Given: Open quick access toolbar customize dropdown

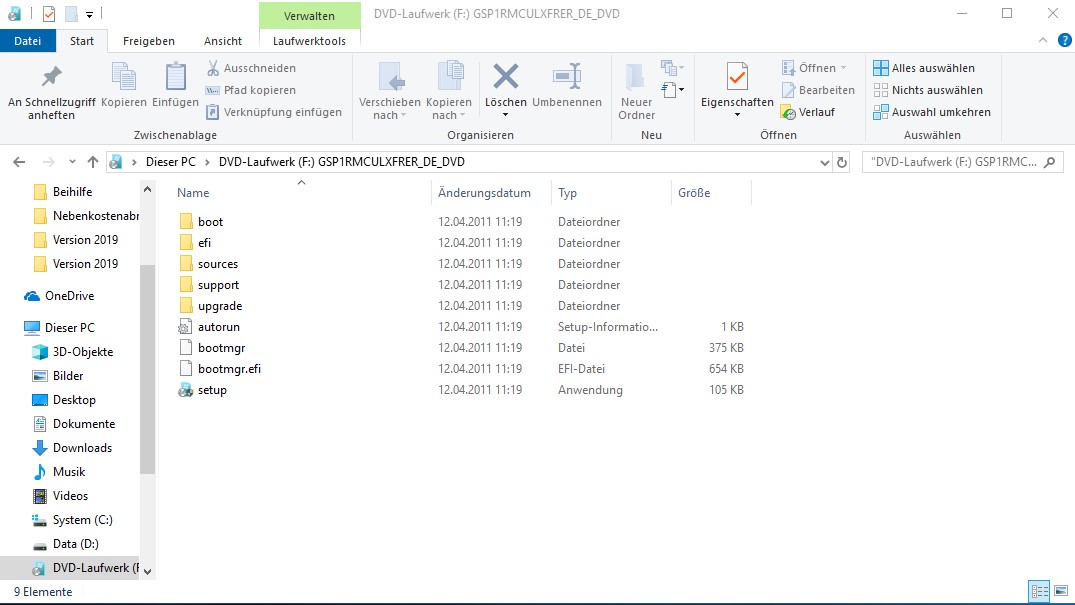Looking at the screenshot, I should click(x=89, y=14).
